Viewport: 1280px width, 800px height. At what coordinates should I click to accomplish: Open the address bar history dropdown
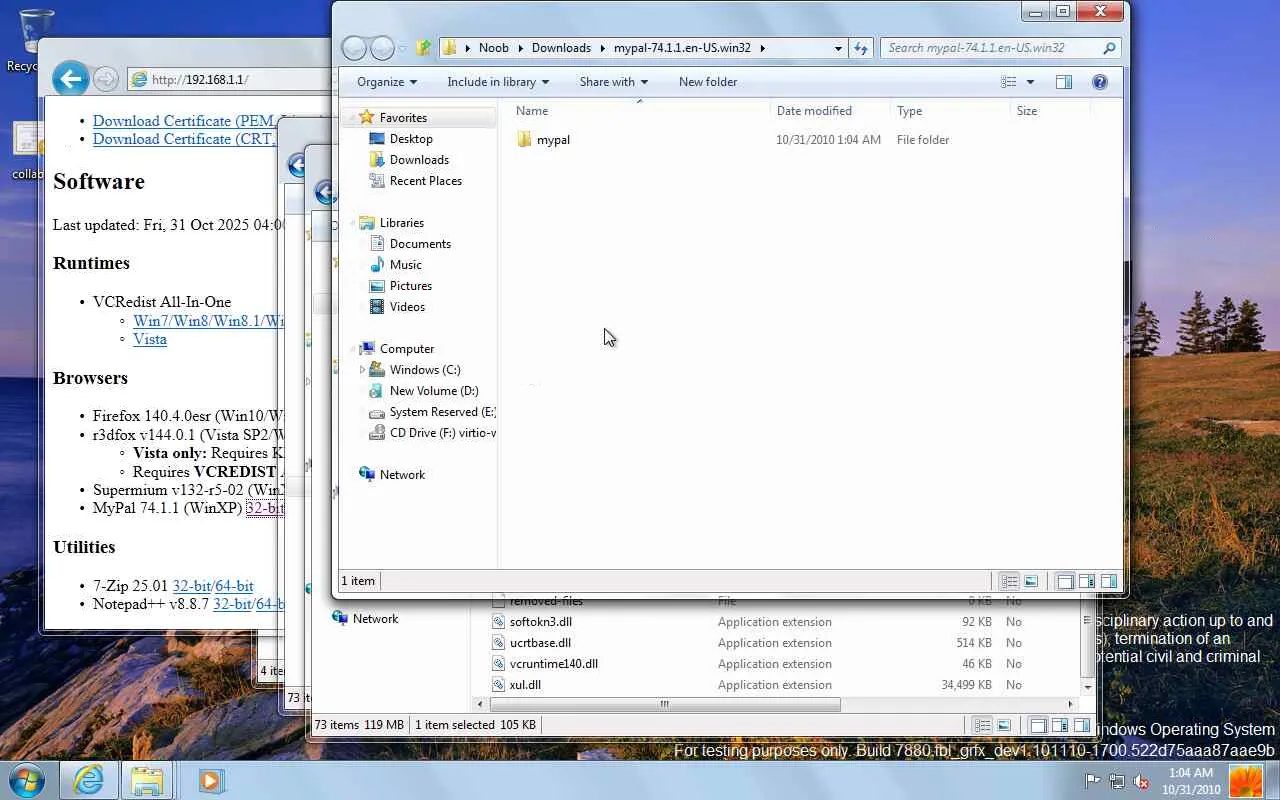tap(838, 48)
